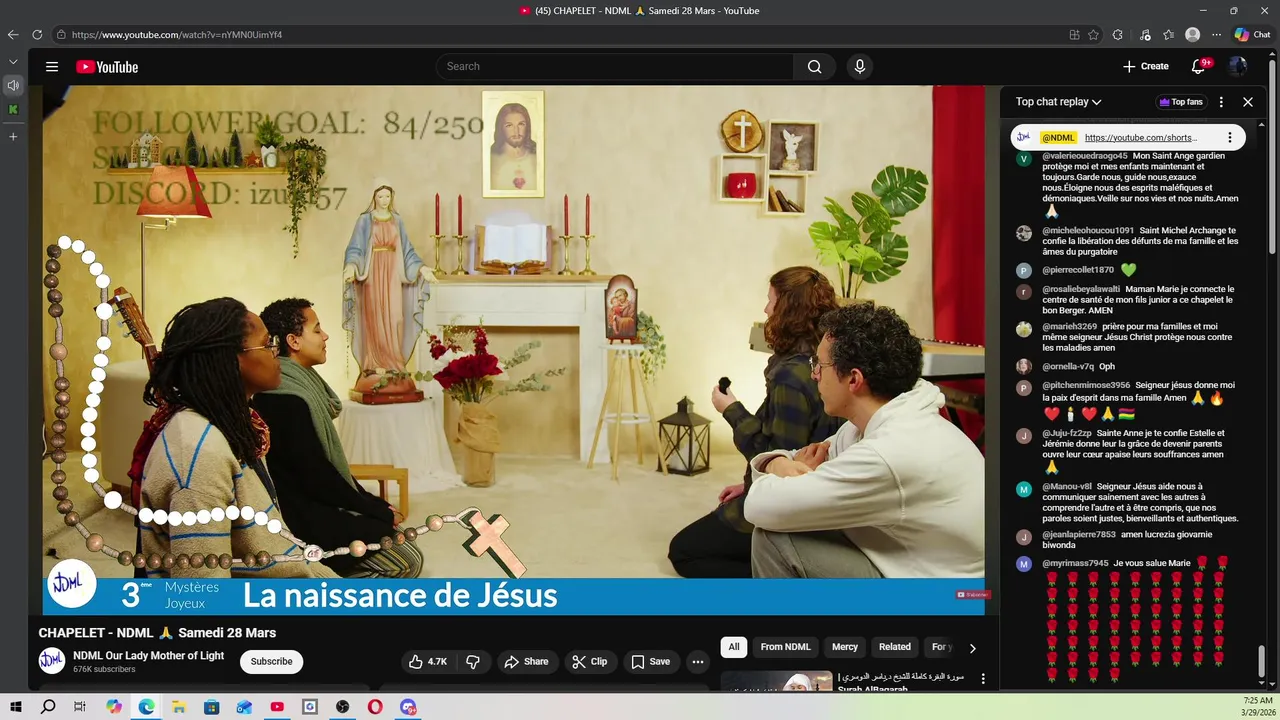Image resolution: width=1280 pixels, height=720 pixels.
Task: Select the audio-playing tab in sidebar
Action: 13,85
